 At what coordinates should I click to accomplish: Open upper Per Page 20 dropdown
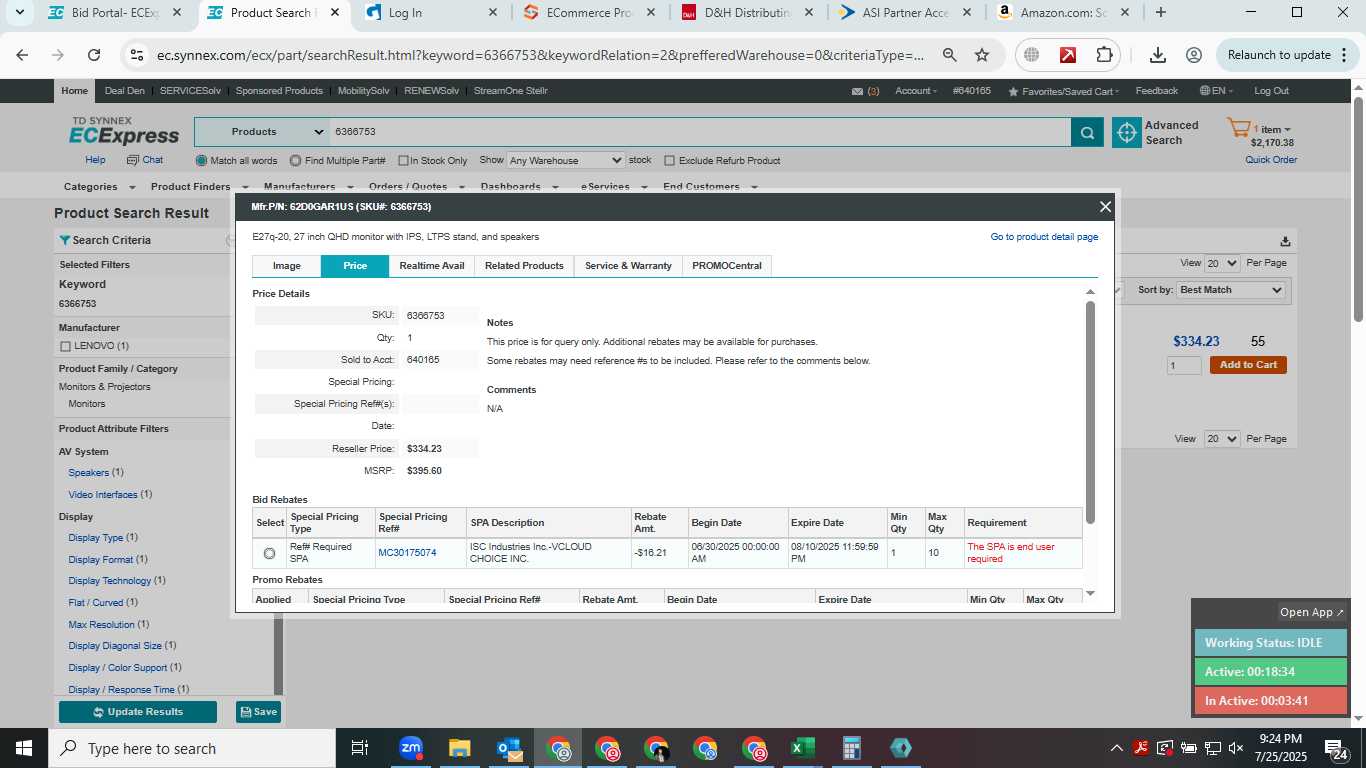click(1222, 263)
